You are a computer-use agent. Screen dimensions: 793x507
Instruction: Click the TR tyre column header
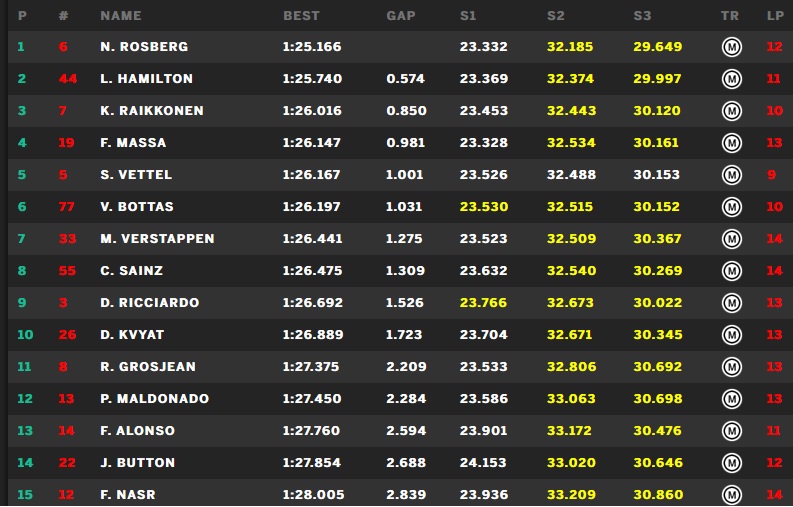pos(730,16)
